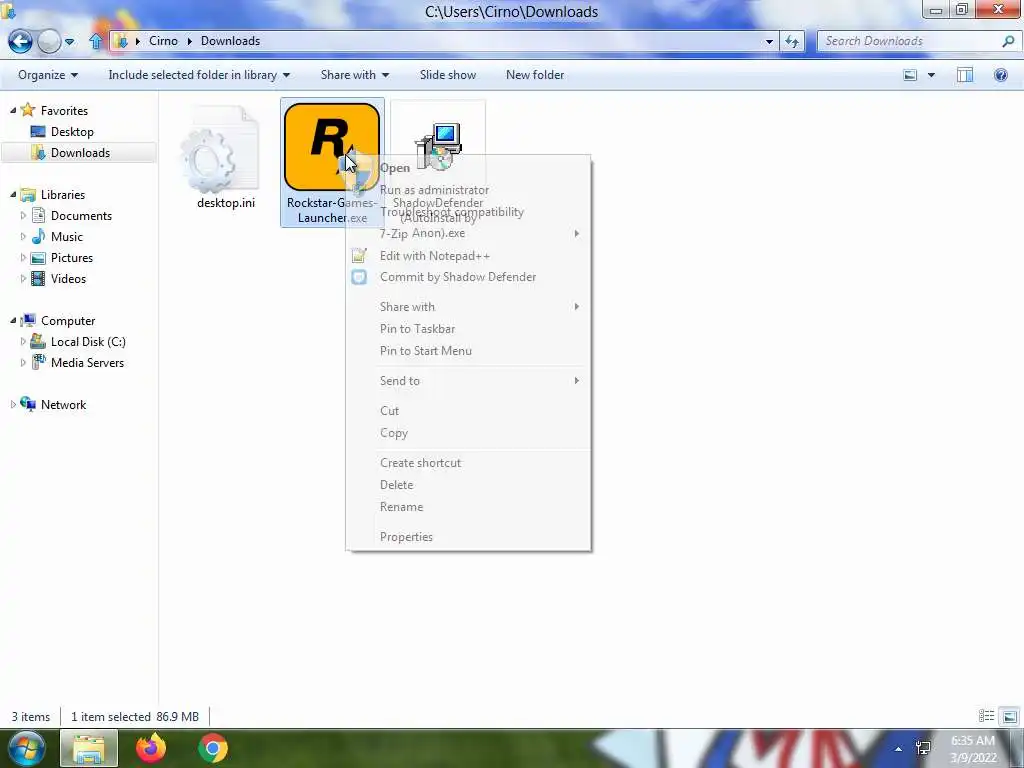Choose Pin to Taskbar

[x=468, y=328]
